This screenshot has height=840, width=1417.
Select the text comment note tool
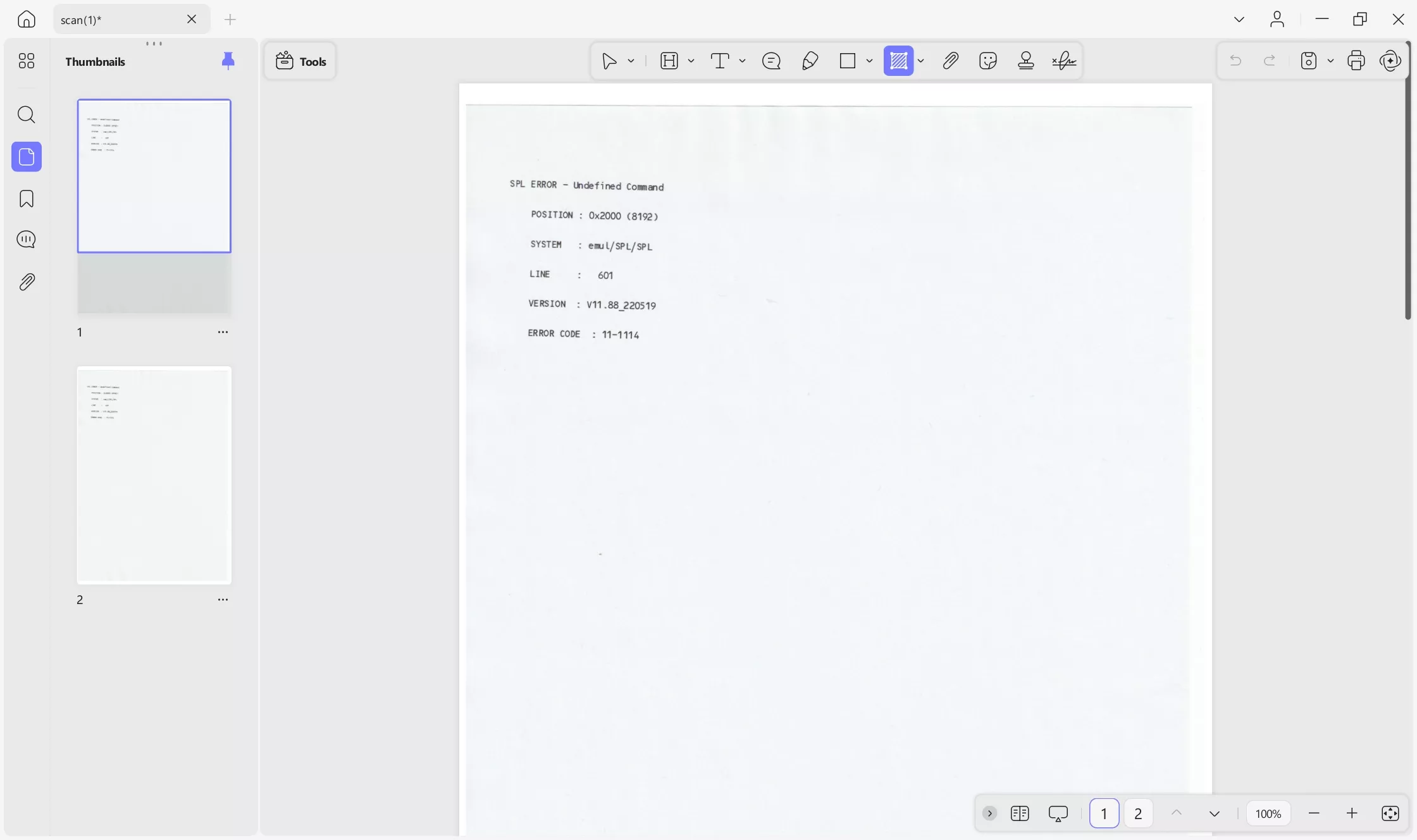coord(771,61)
